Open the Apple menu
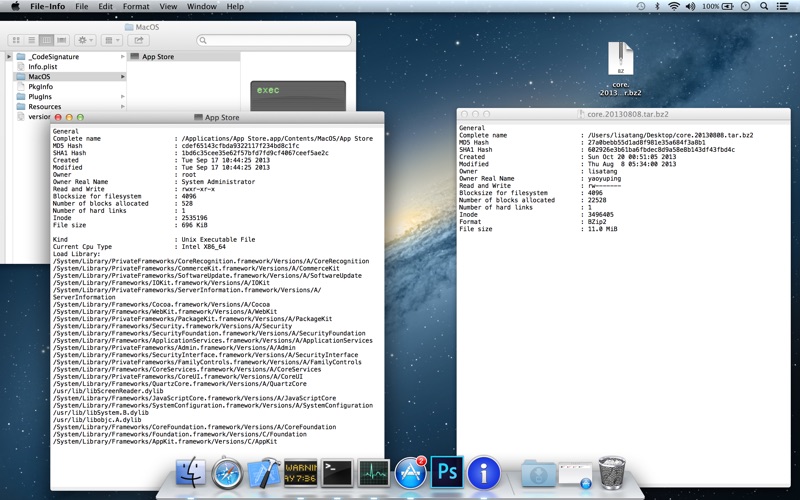This screenshot has width=800, height=500. pos(15,6)
